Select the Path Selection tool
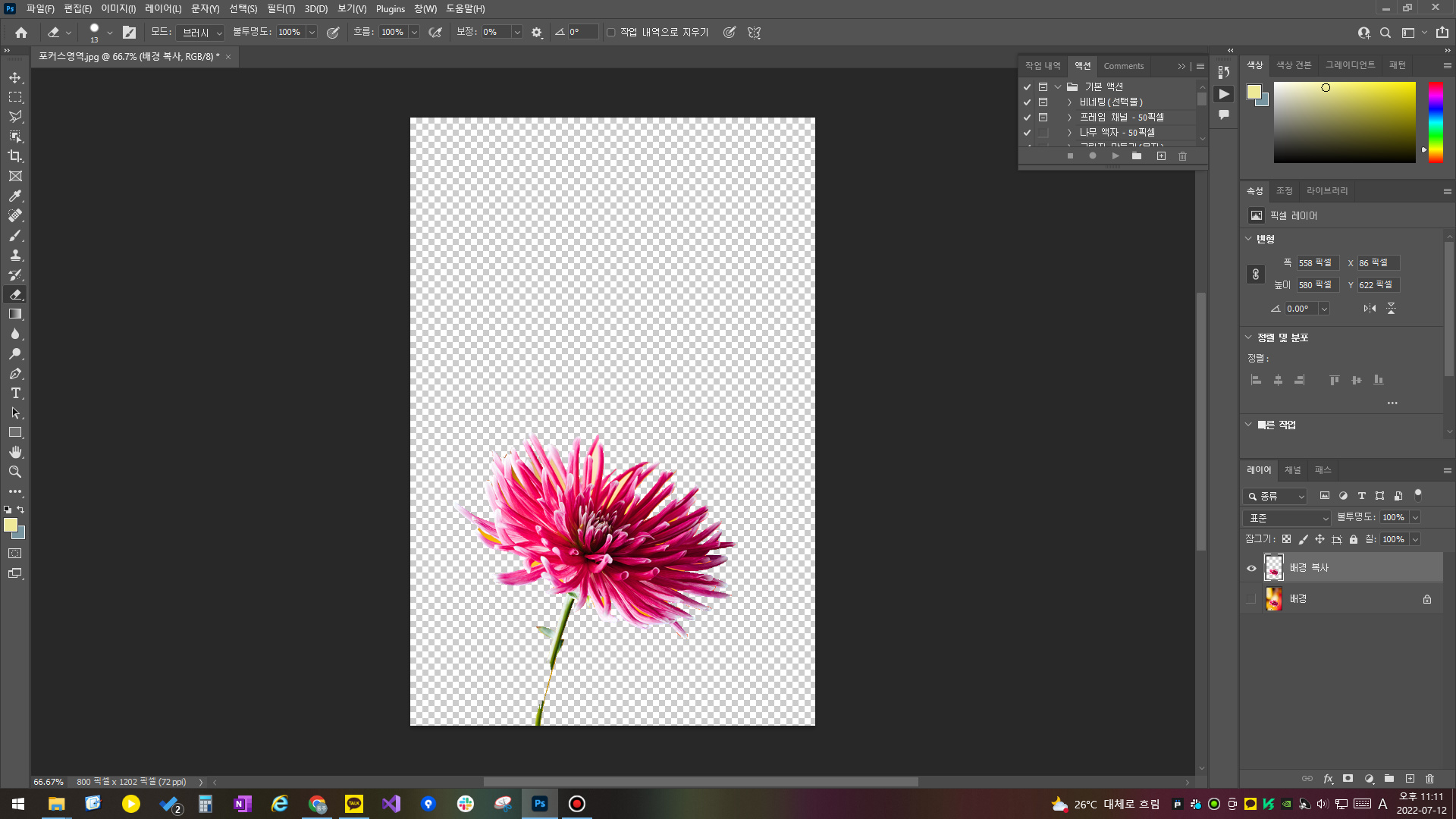 tap(15, 413)
